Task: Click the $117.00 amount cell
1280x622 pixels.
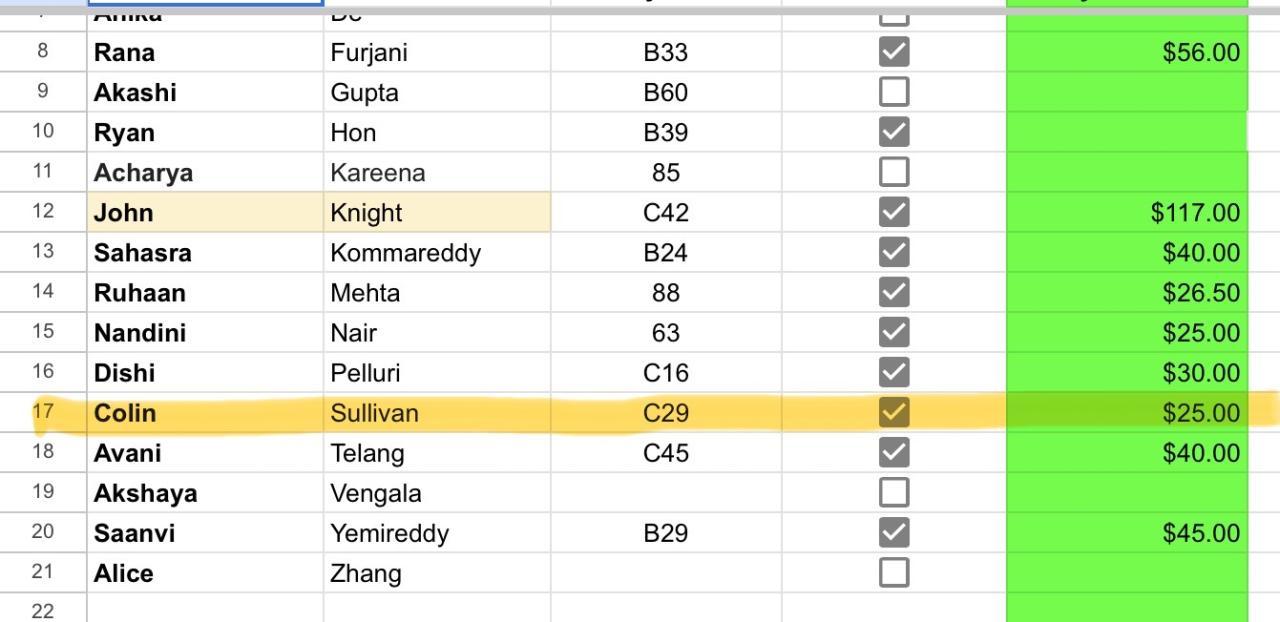Action: tap(1126, 212)
